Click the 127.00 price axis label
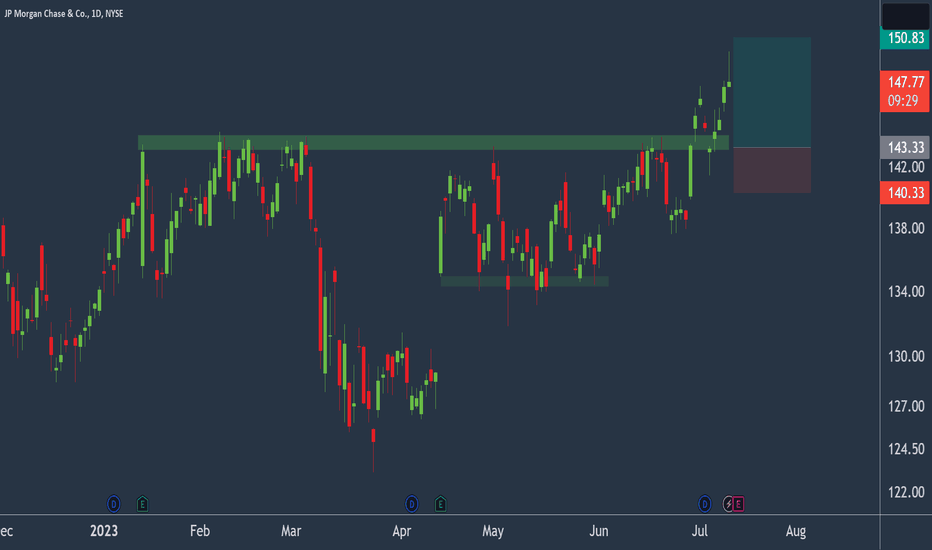The image size is (932, 550). 906,406
